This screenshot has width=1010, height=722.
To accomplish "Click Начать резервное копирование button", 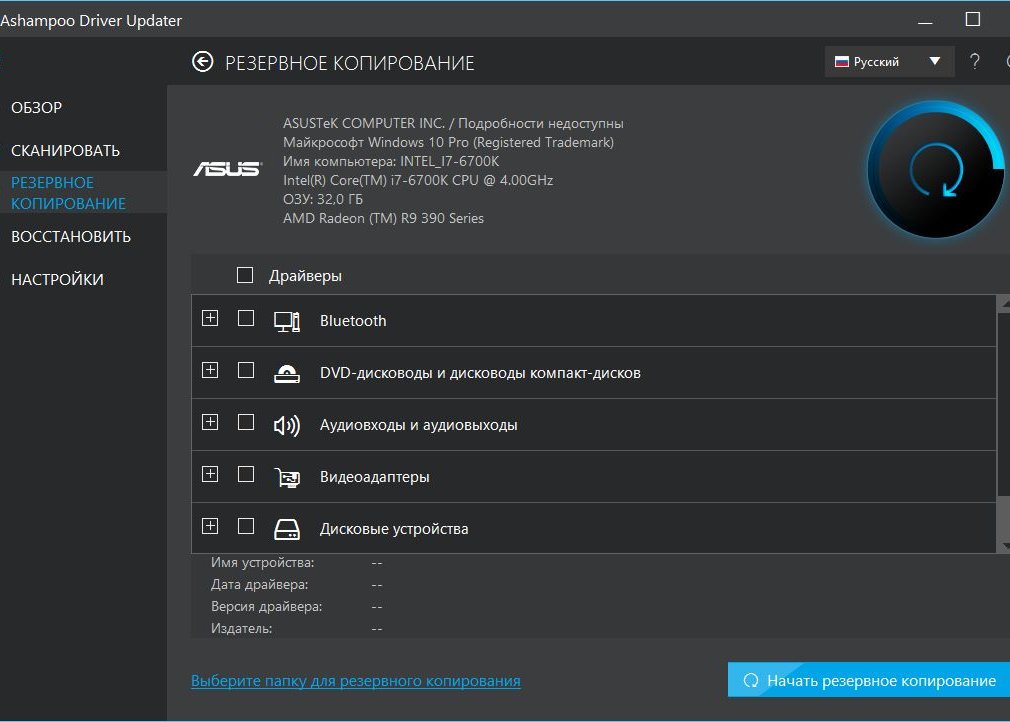I will click(869, 680).
